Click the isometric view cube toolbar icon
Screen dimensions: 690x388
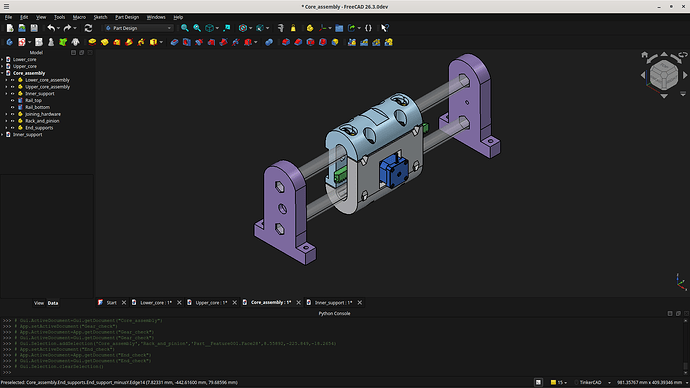coord(209,28)
